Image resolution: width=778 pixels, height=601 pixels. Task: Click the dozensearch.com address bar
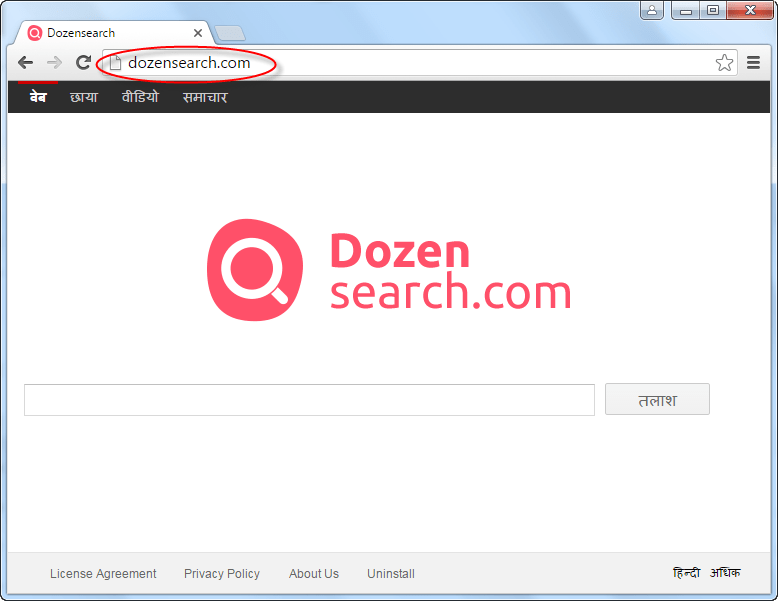coord(419,63)
